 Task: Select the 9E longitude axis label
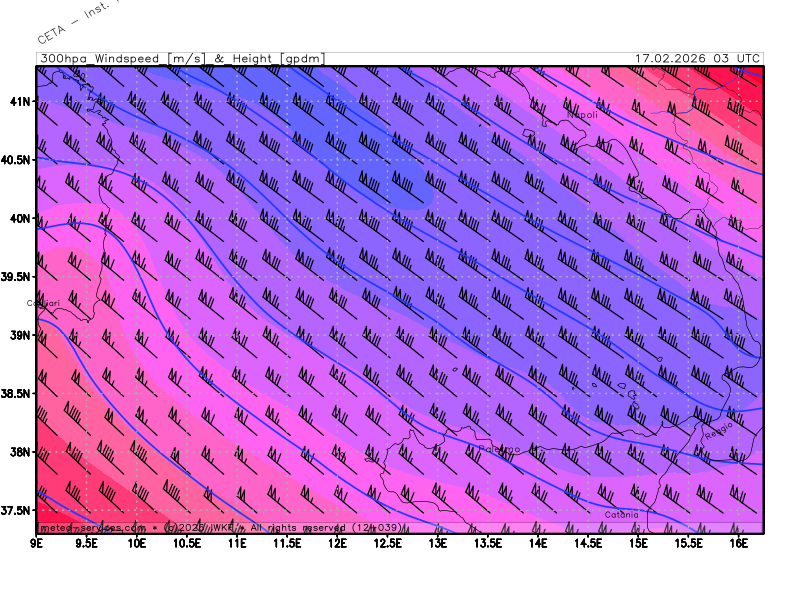pos(37,543)
